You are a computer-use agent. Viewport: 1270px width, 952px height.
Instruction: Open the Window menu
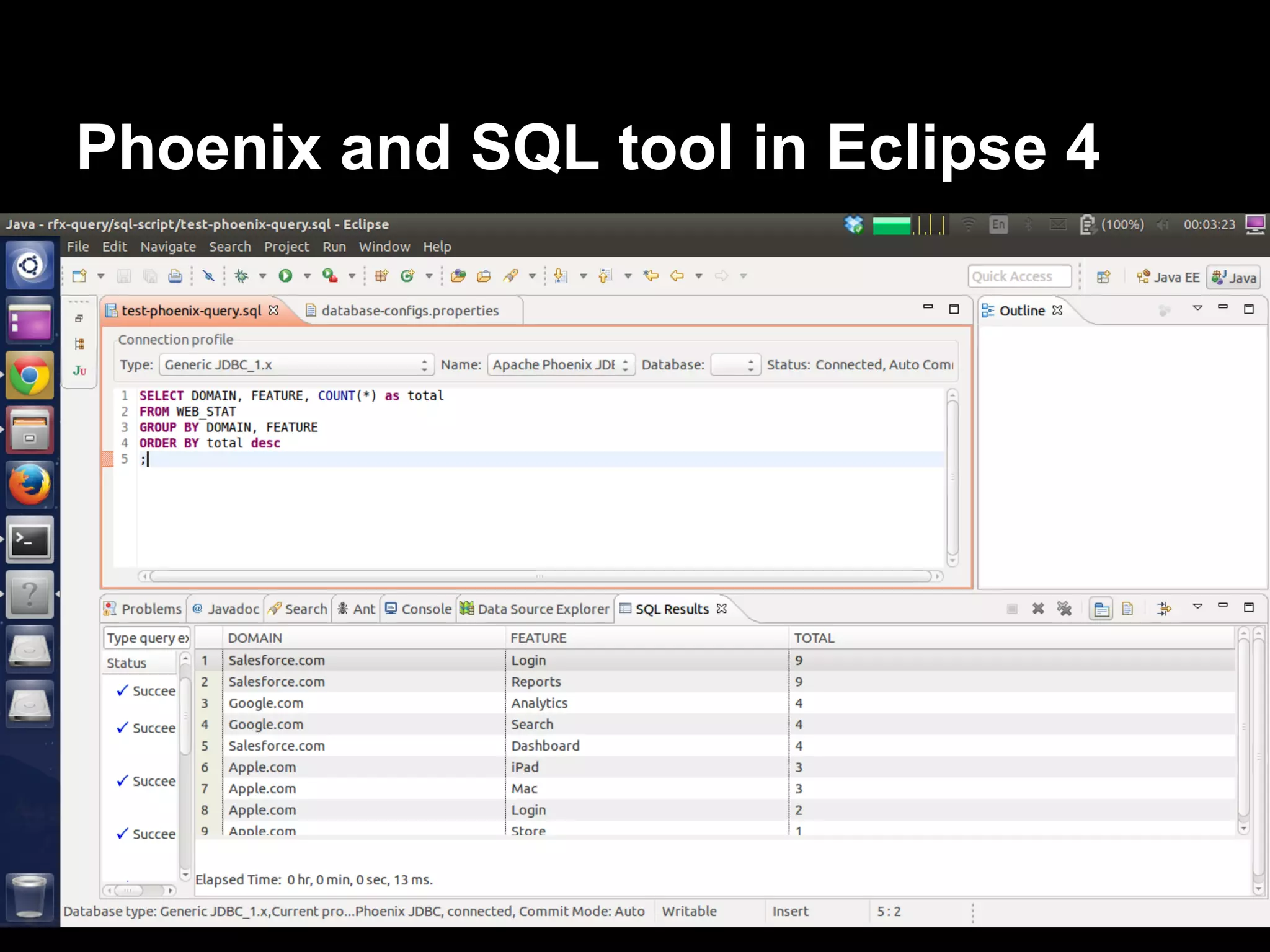(x=384, y=247)
